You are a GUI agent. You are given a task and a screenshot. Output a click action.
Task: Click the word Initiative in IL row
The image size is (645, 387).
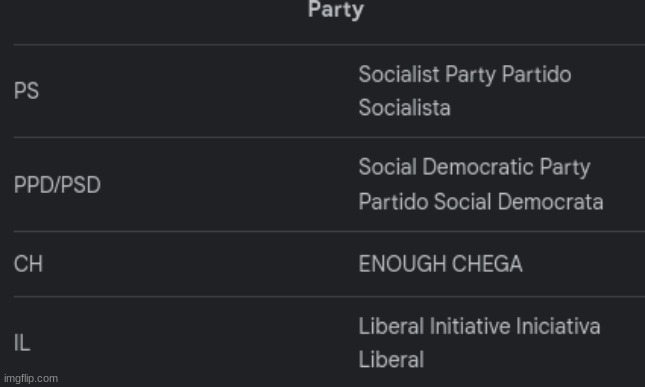pyautogui.click(x=470, y=327)
